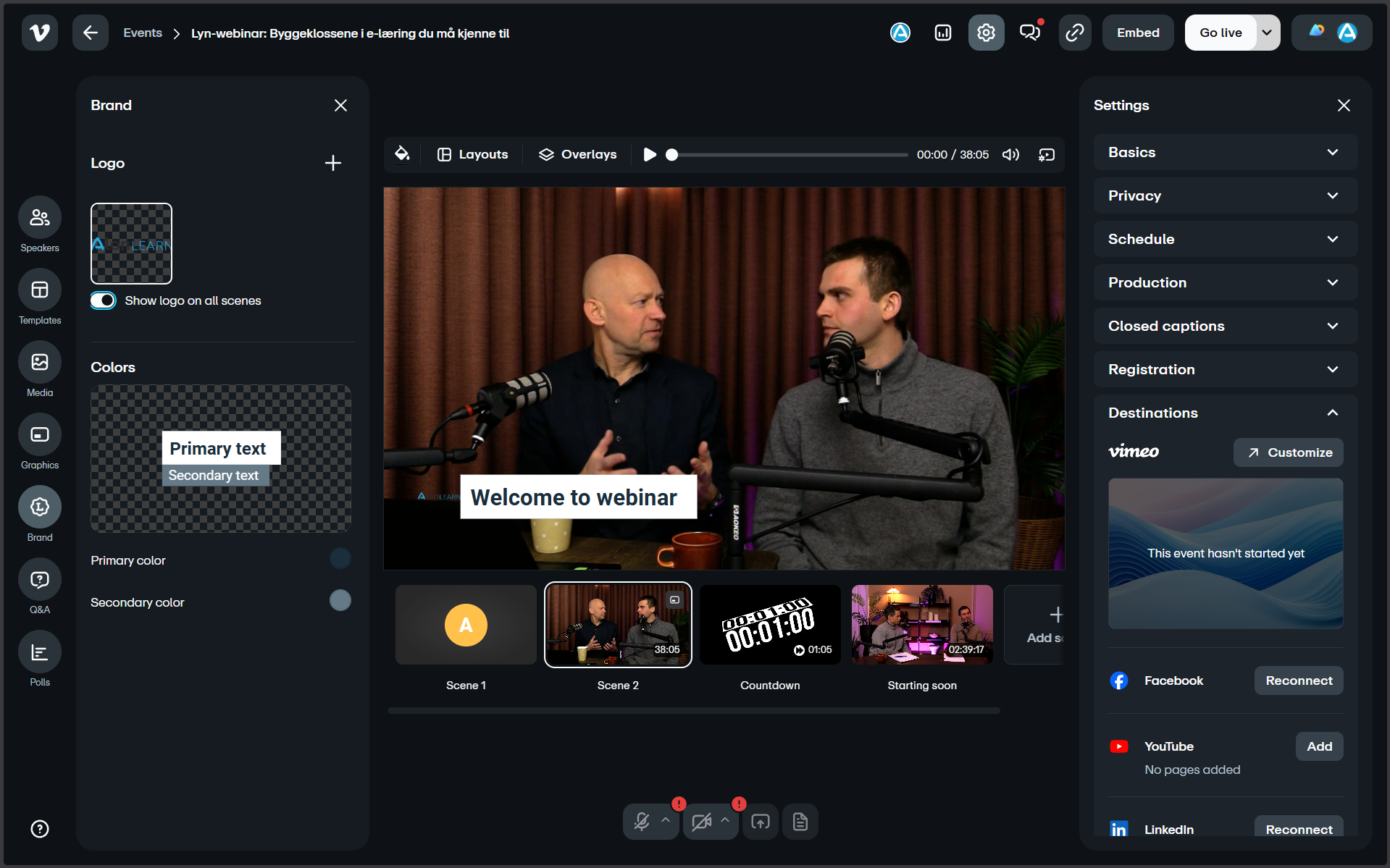Click the copy link icon
The height and width of the screenshot is (868, 1390).
(1075, 33)
